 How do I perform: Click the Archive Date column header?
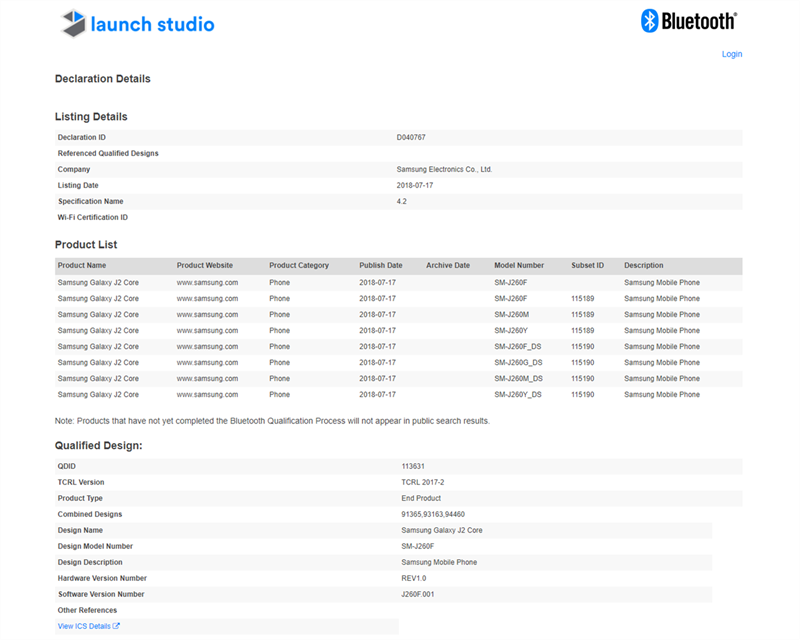click(447, 265)
